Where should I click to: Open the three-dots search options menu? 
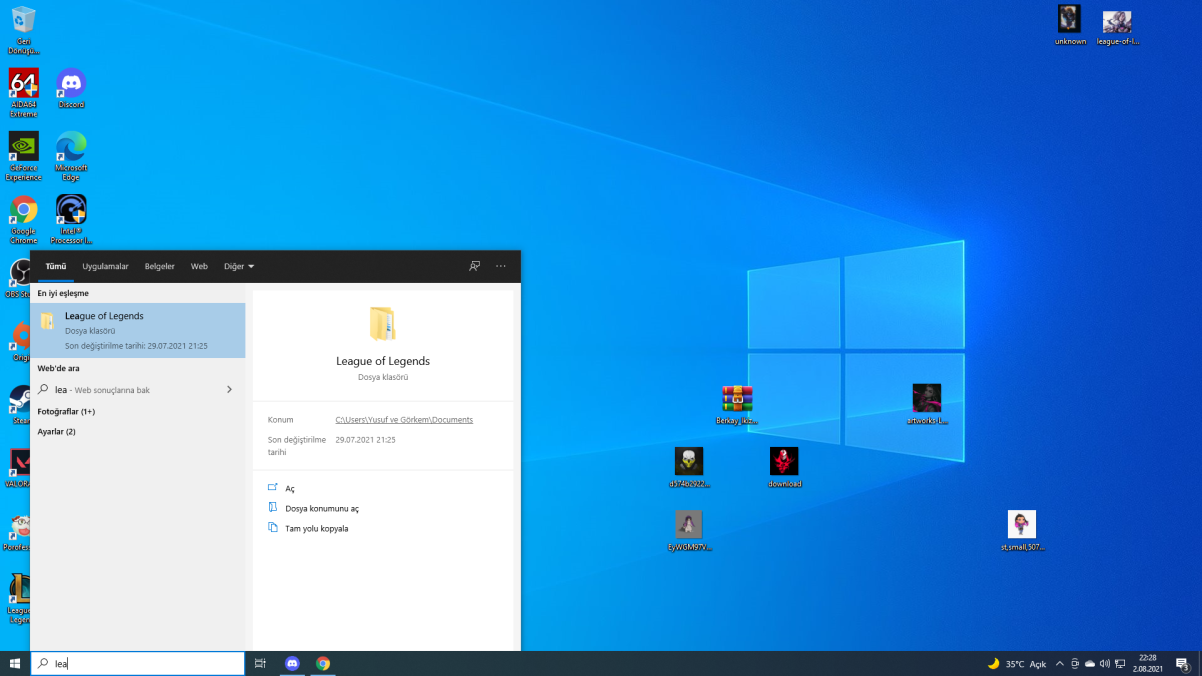(501, 266)
